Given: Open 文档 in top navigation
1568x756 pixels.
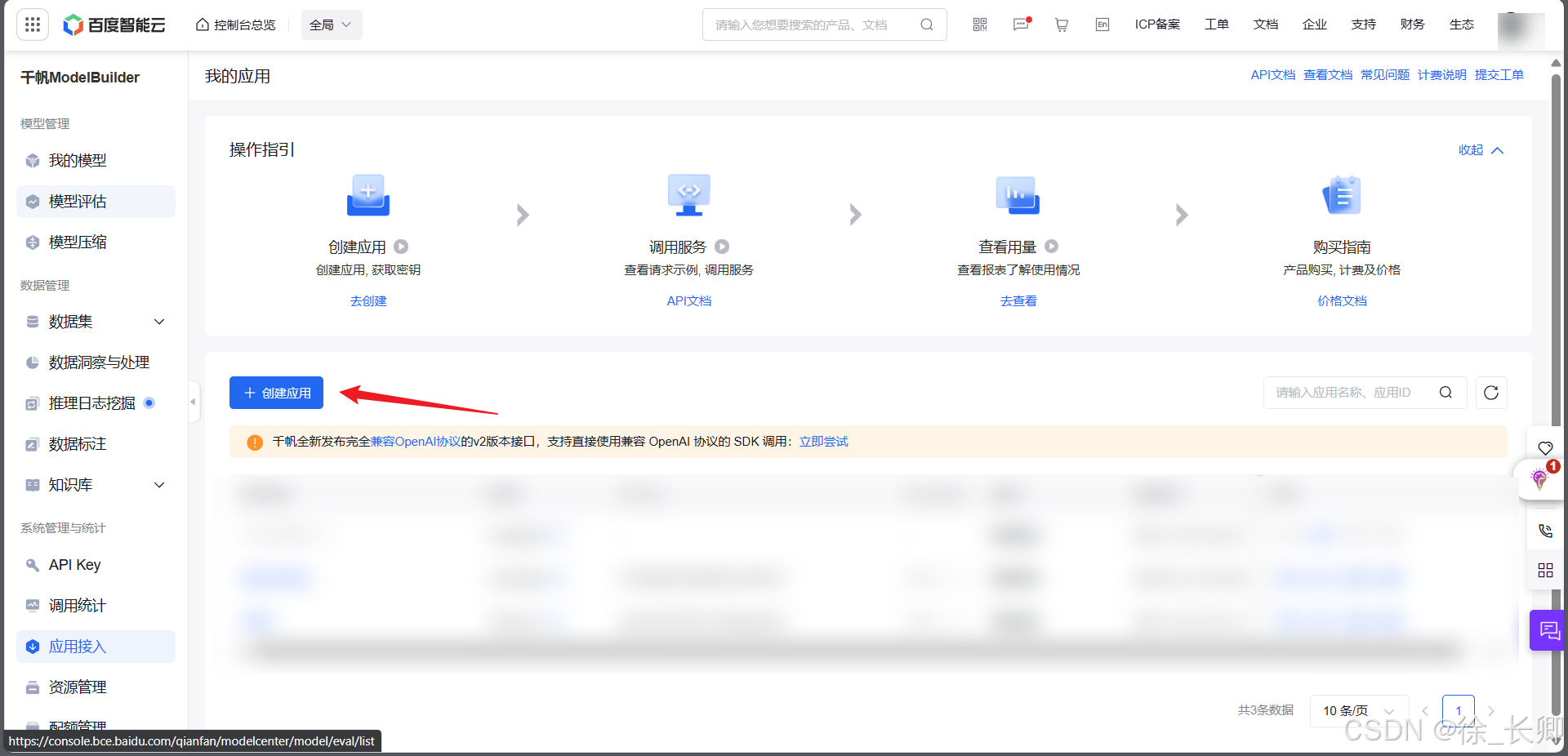Looking at the screenshot, I should 1266,24.
